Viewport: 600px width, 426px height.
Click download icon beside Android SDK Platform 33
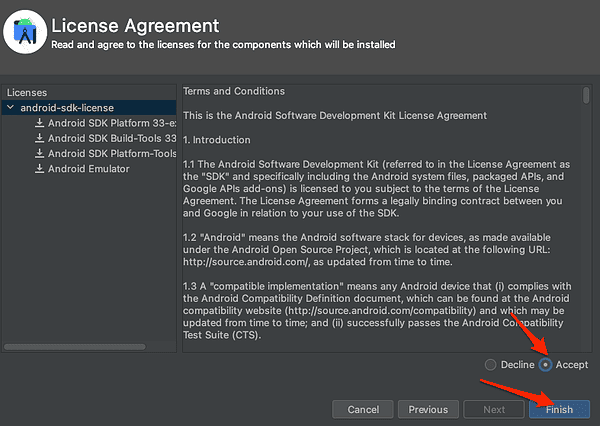(x=39, y=123)
